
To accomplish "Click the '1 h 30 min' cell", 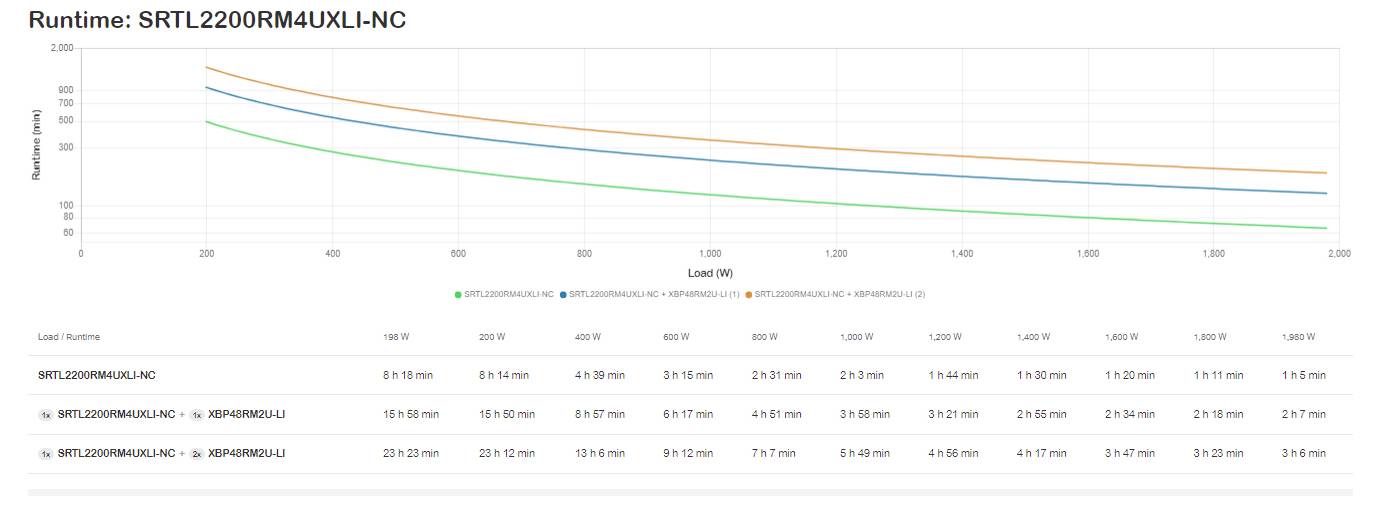I will pyautogui.click(x=1042, y=375).
